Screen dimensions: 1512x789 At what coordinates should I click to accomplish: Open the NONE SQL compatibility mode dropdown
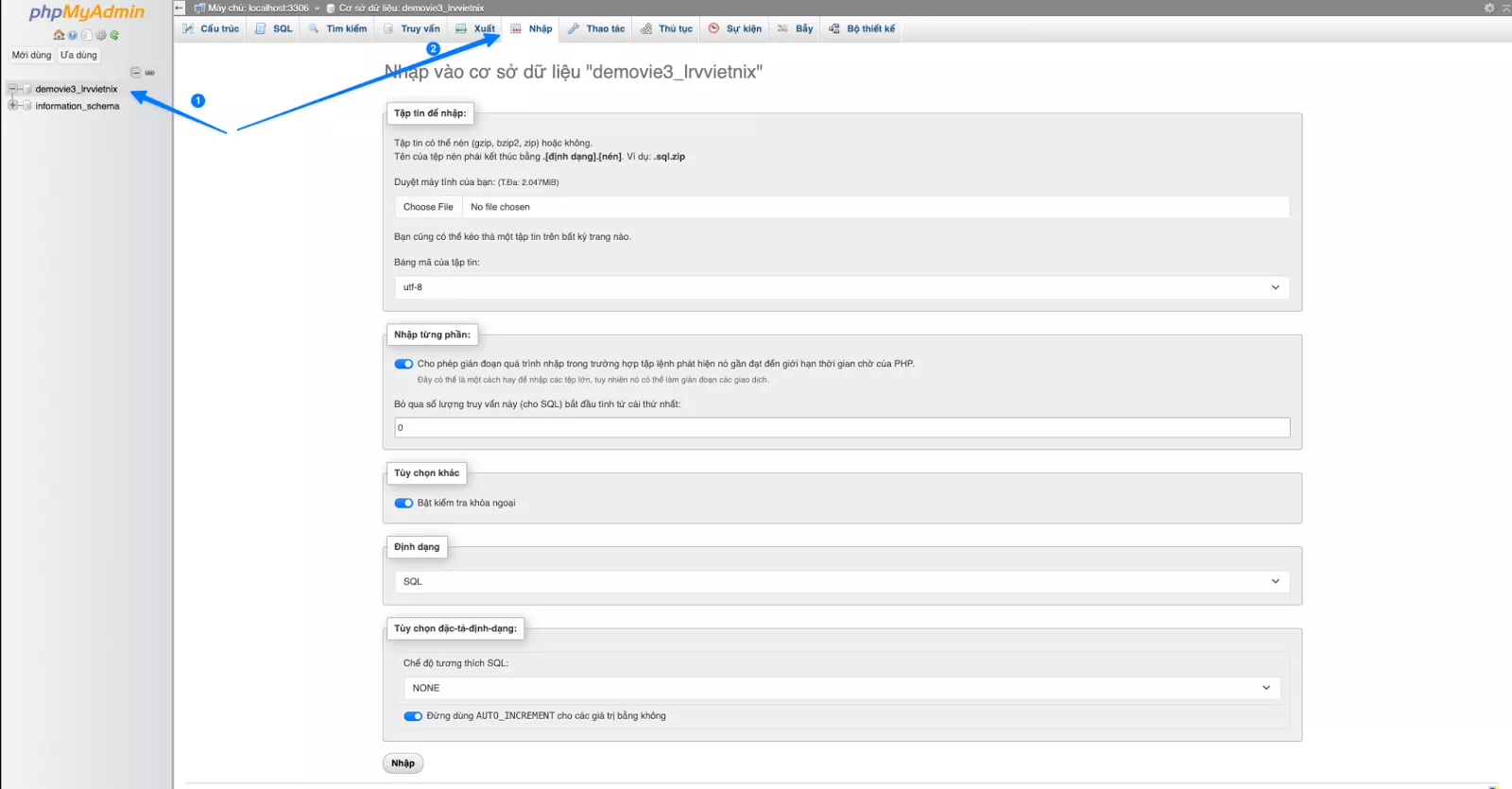pos(841,688)
